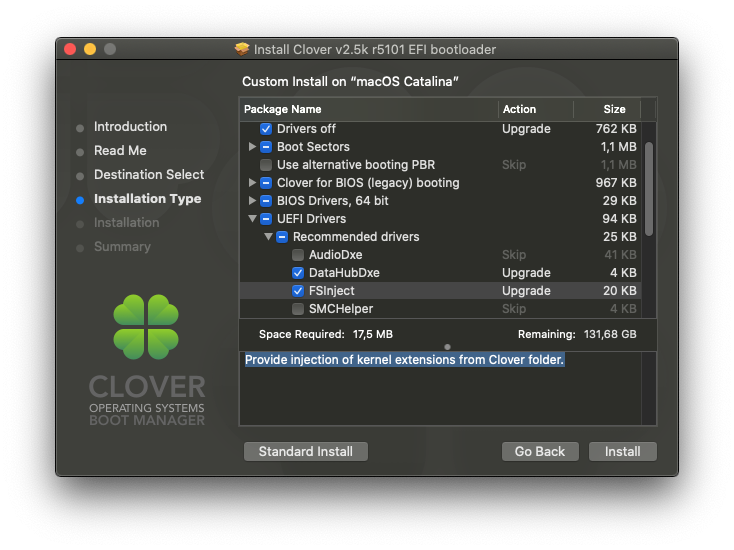Click the 967 KB size value
The height and width of the screenshot is (550, 734).
616,183
